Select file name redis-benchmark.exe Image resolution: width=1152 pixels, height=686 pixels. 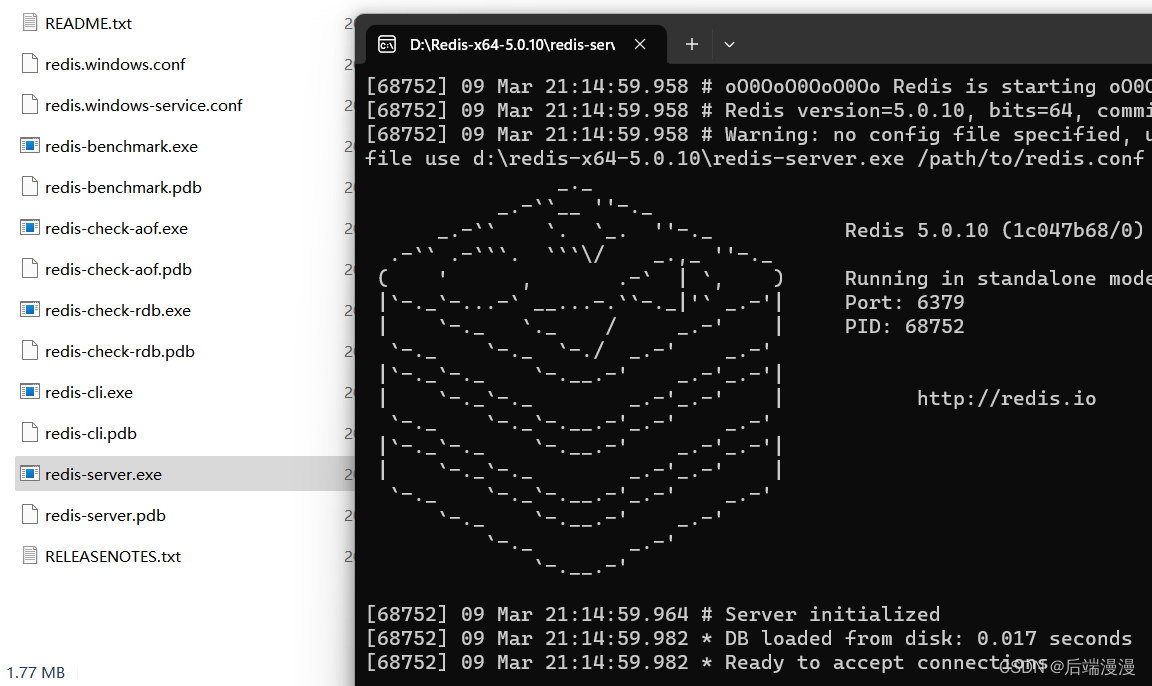(x=121, y=147)
